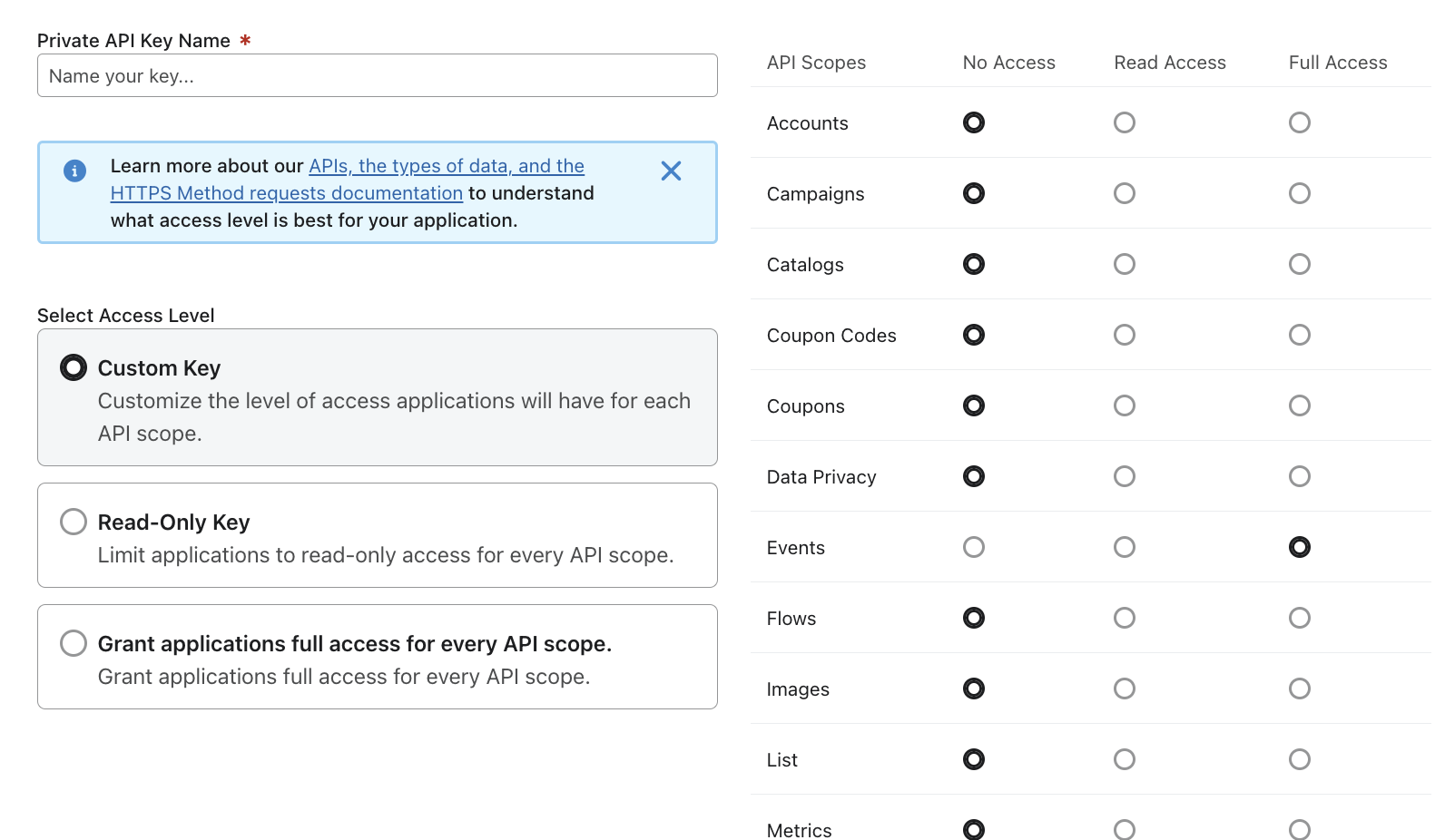Set Coupon Codes scope to No Access

(974, 335)
